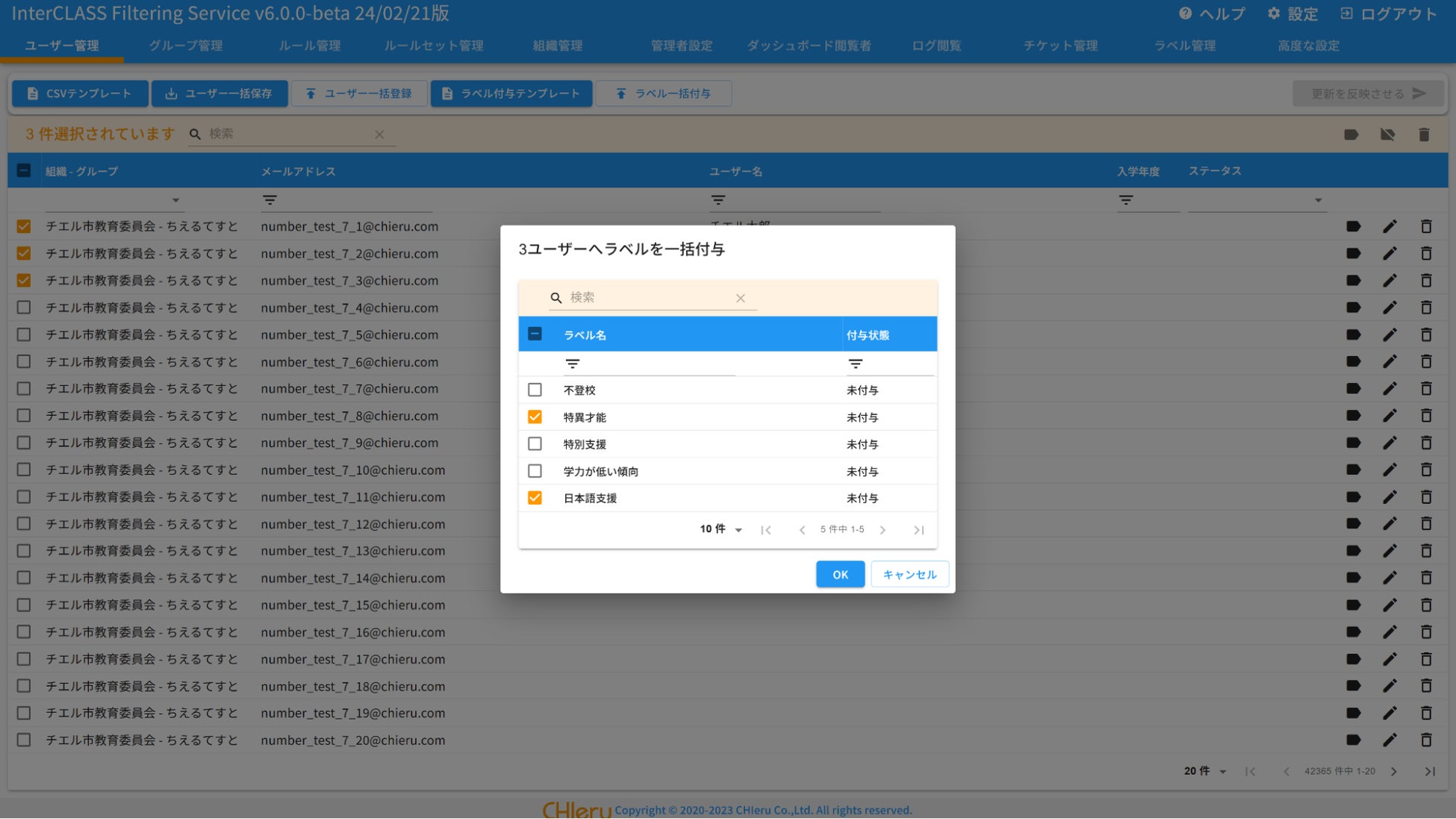Switch to the ラベル管理 tab

[x=1184, y=46]
